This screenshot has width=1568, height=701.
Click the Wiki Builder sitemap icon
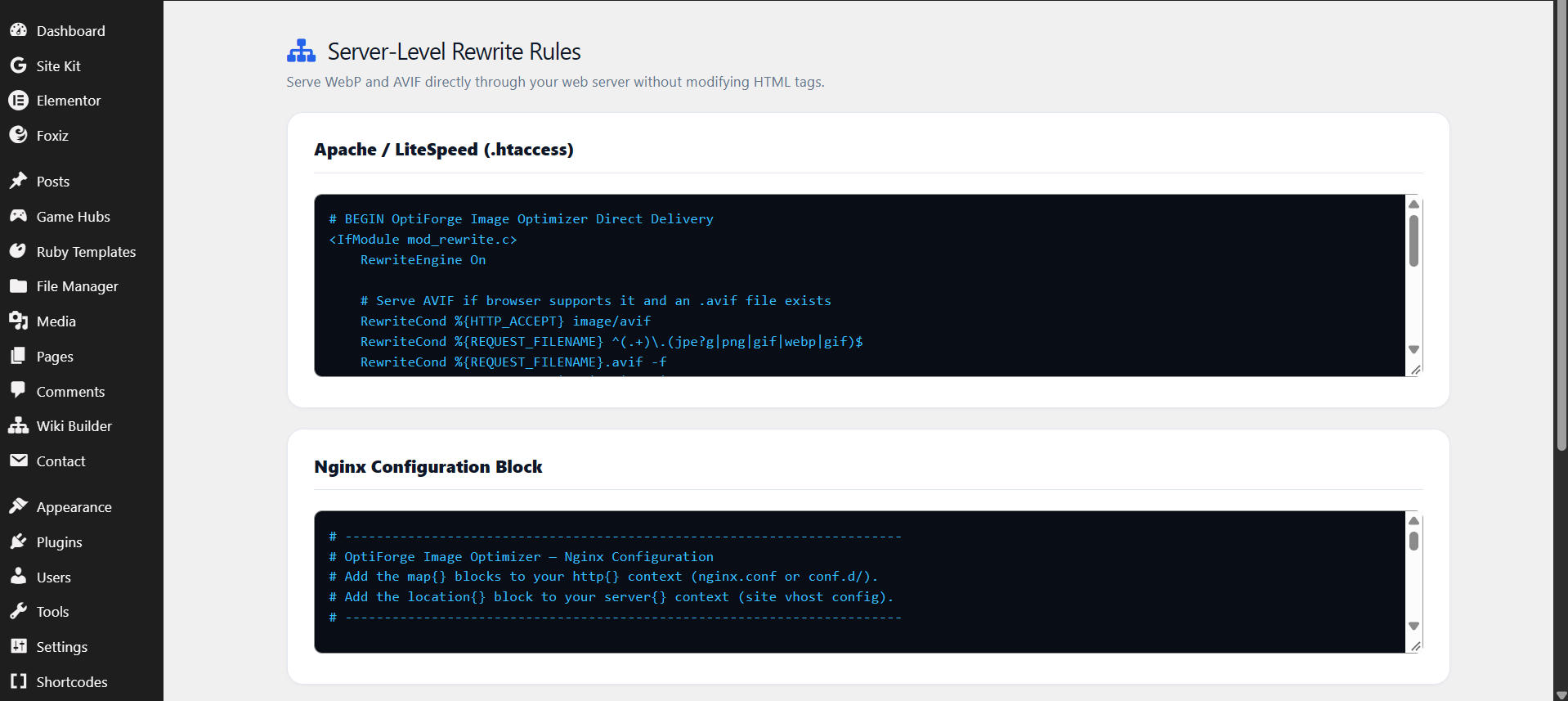(18, 425)
